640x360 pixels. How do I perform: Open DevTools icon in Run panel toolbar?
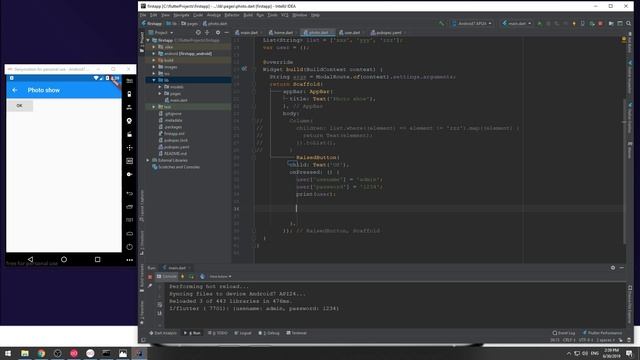(202, 277)
